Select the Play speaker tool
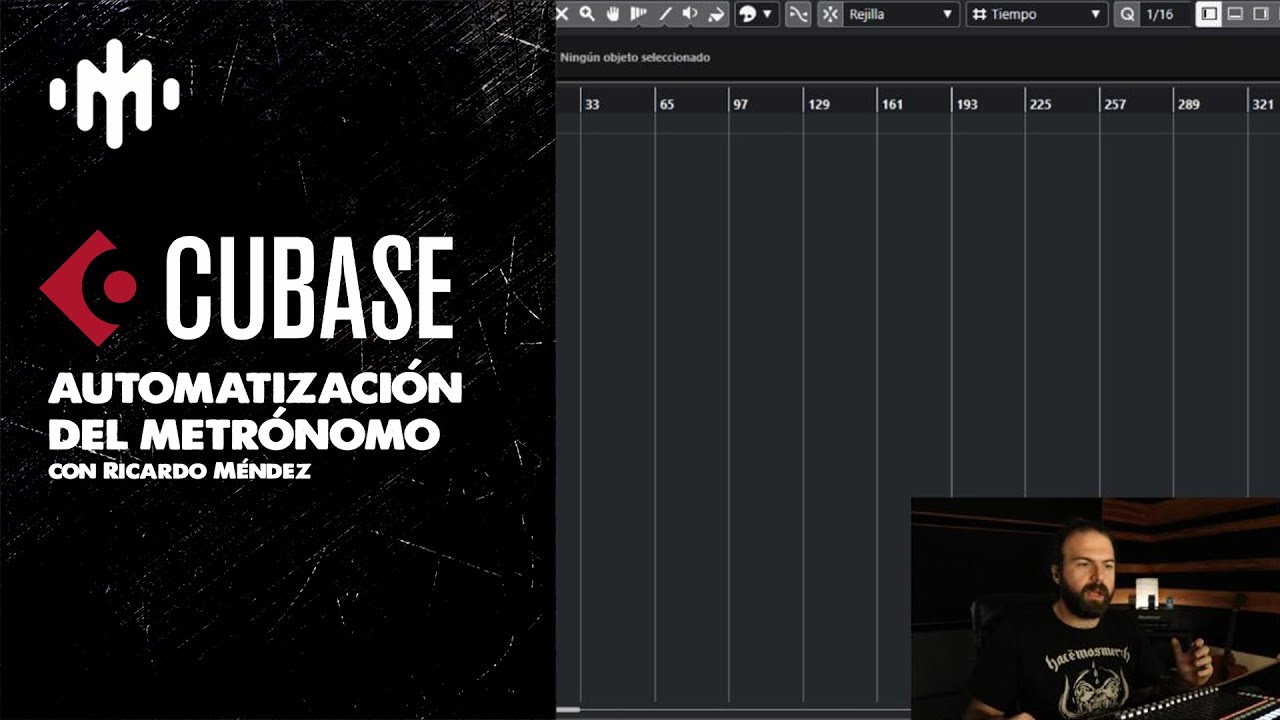The height and width of the screenshot is (720, 1280). [690, 14]
